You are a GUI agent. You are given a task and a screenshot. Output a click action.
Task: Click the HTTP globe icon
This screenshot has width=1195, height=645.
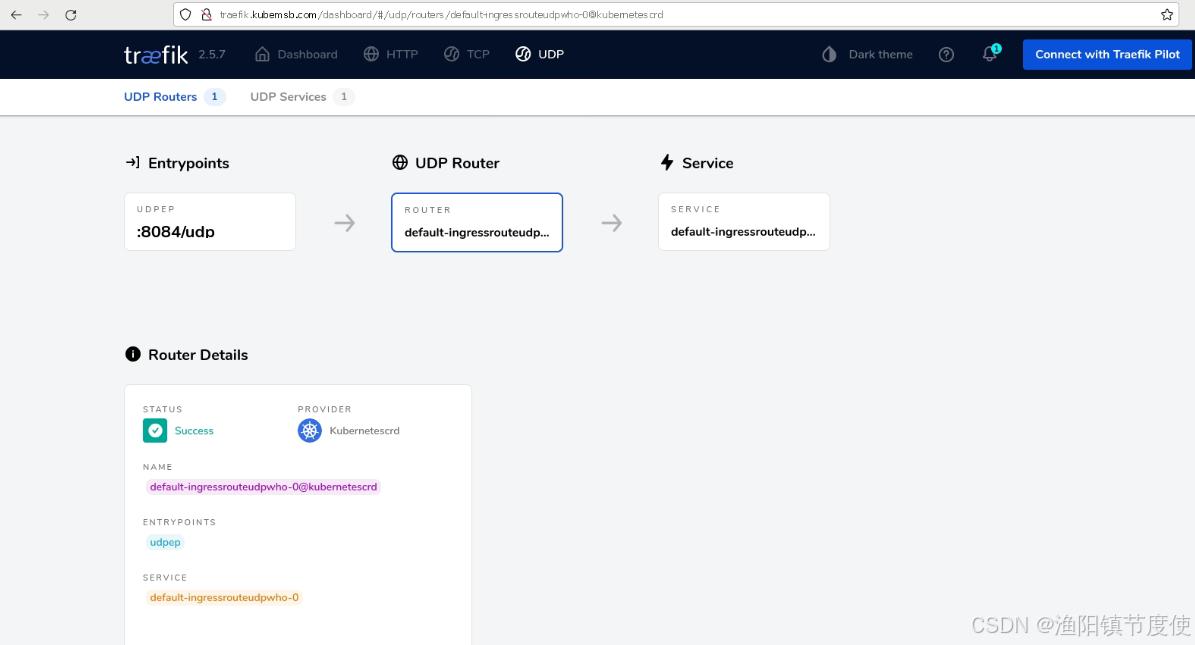tap(371, 54)
